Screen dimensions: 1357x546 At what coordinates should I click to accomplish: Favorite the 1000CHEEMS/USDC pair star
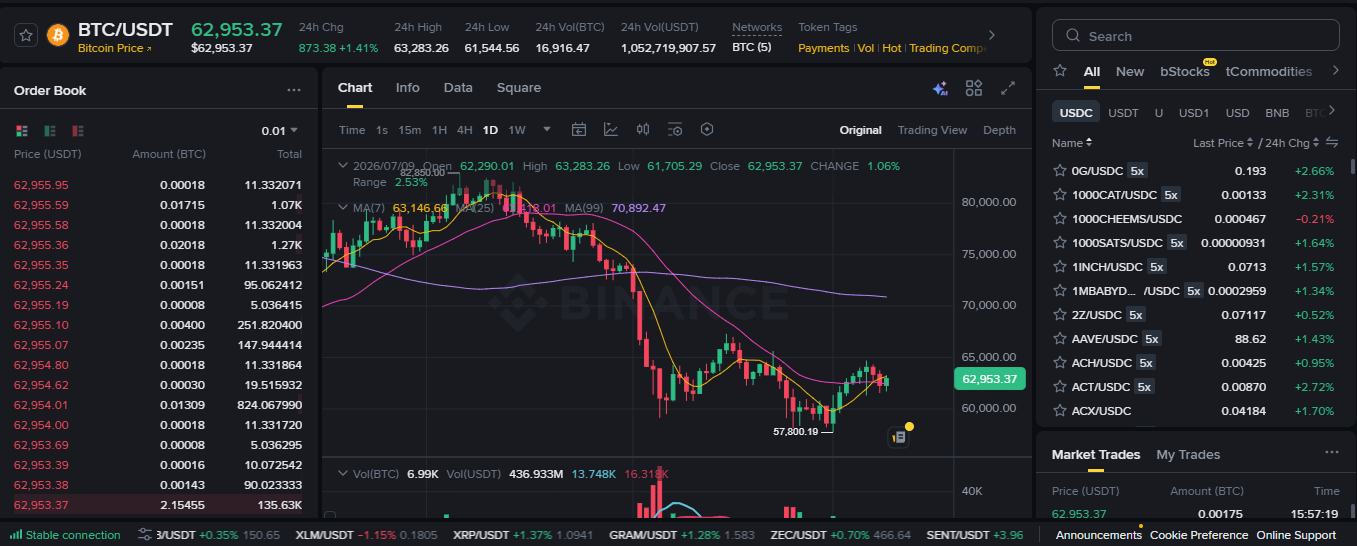[1060, 219]
